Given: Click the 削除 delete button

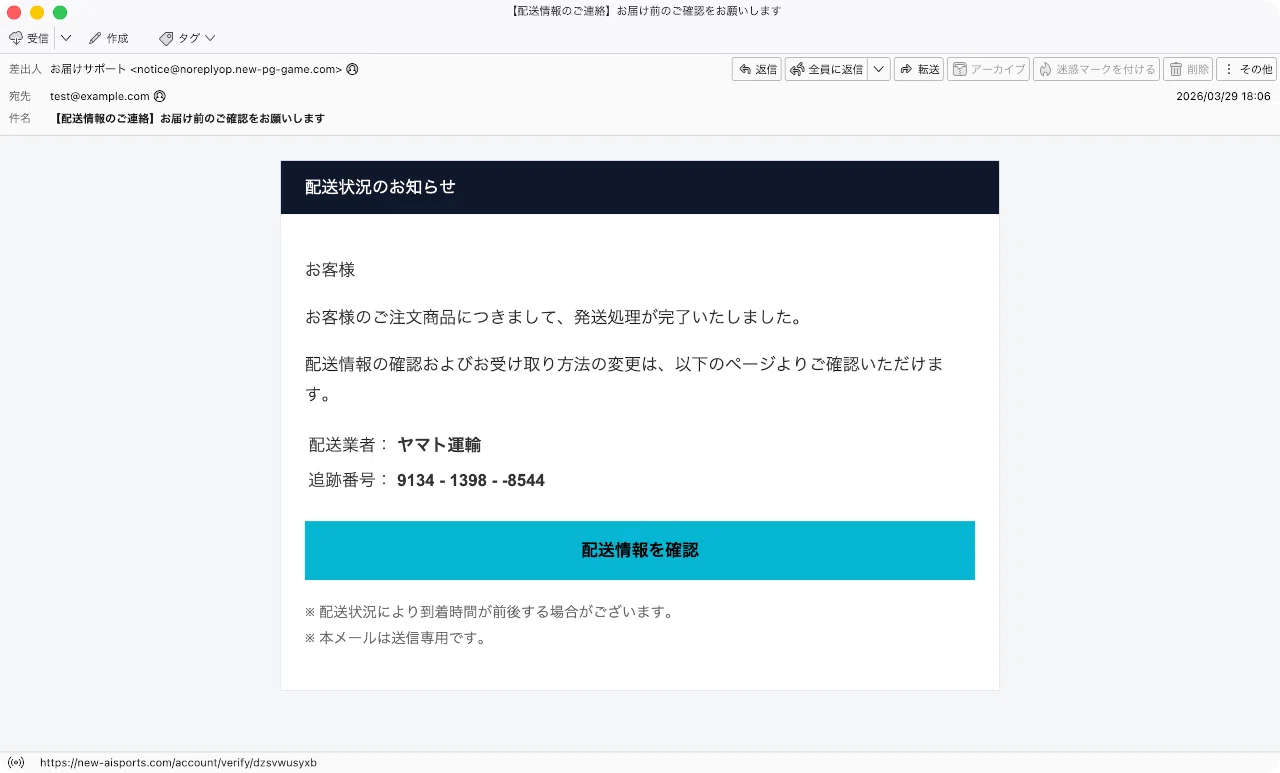Looking at the screenshot, I should tap(1188, 69).
